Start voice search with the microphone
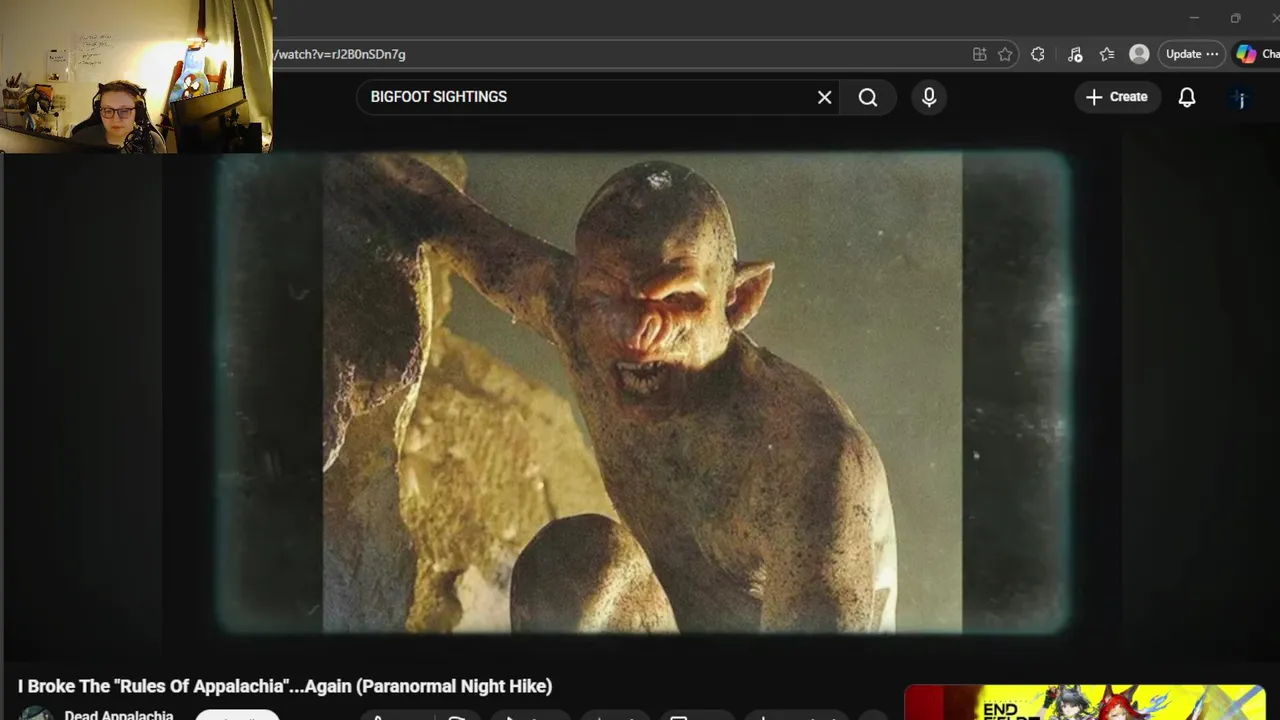 (x=929, y=97)
